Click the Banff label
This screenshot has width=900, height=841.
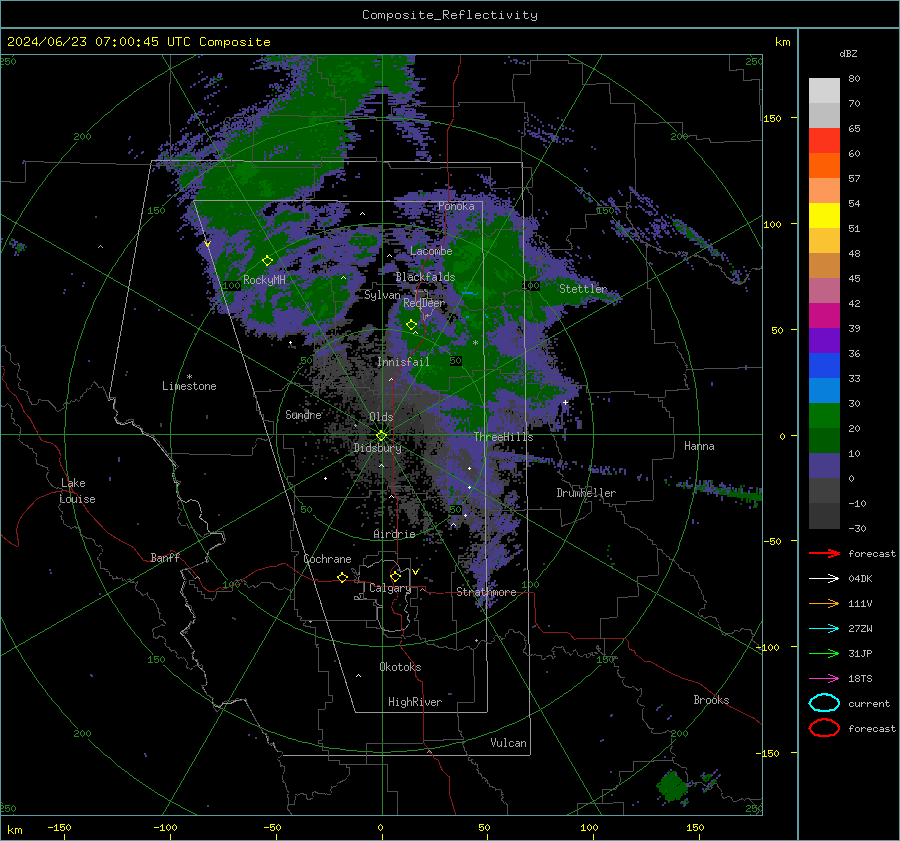click(165, 557)
